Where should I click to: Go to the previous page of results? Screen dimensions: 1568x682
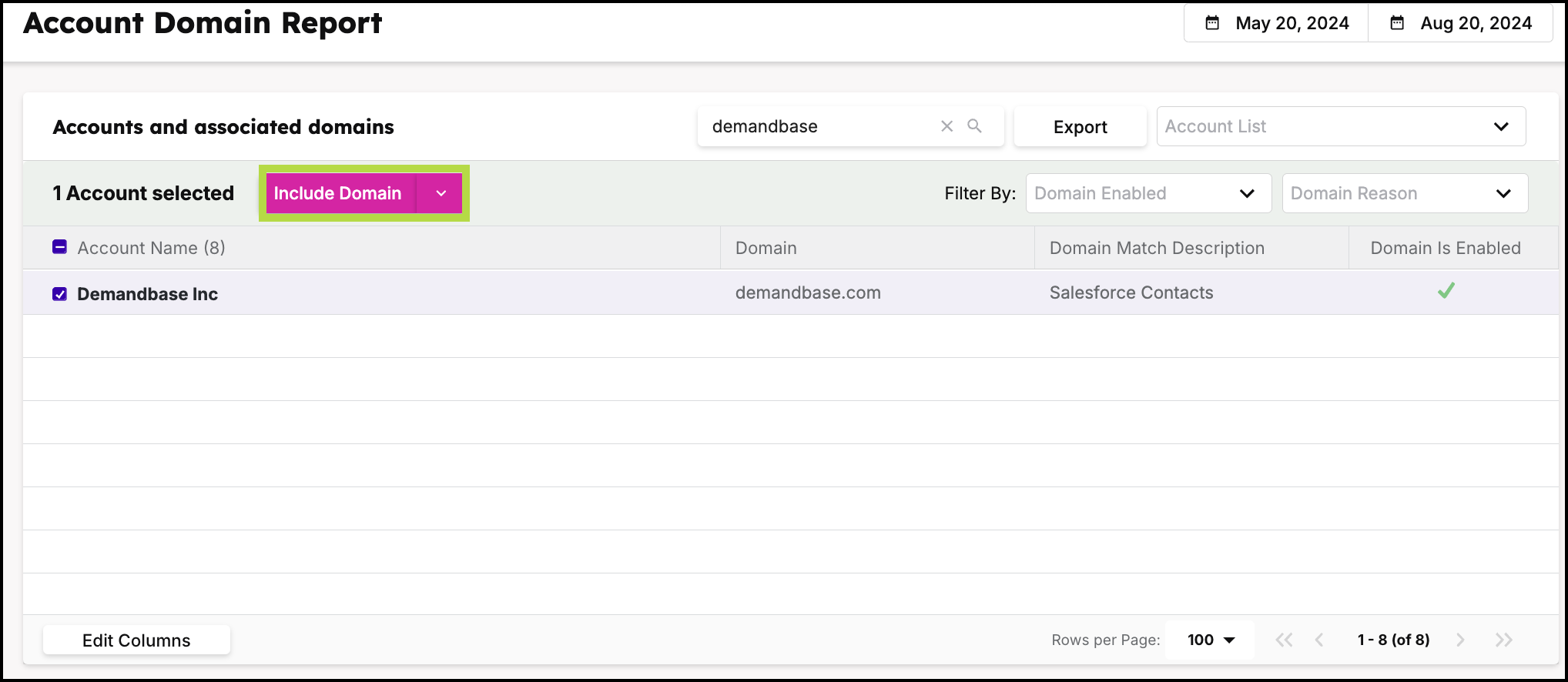tap(1319, 640)
